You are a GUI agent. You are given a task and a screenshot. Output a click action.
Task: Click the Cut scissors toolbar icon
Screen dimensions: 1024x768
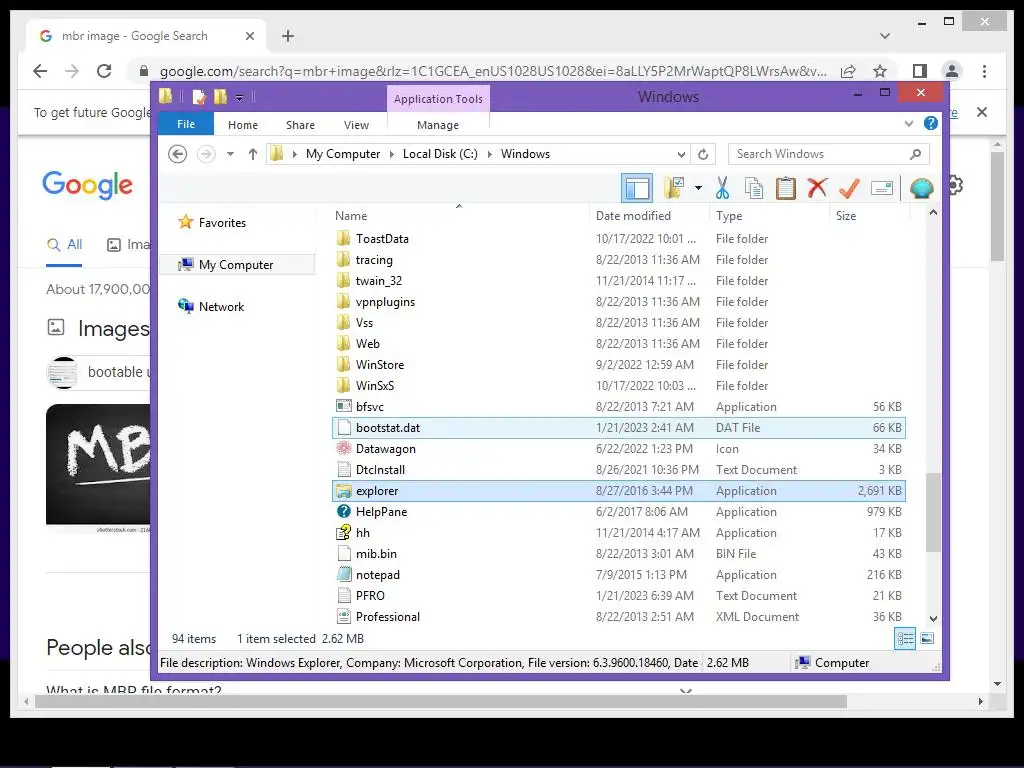(722, 188)
